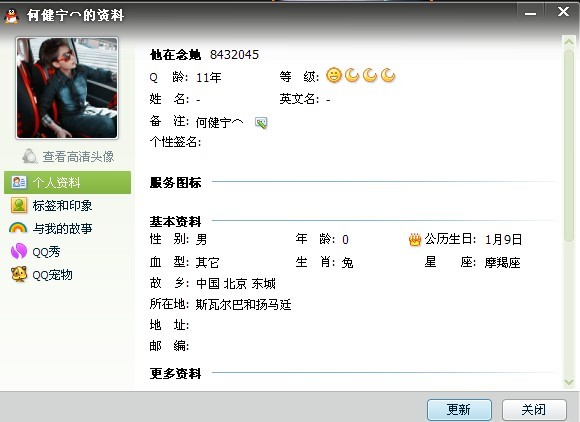The width and height of the screenshot is (580, 422).
Task: Open the 个人资料 tab
Action: pyautogui.click(x=67, y=182)
